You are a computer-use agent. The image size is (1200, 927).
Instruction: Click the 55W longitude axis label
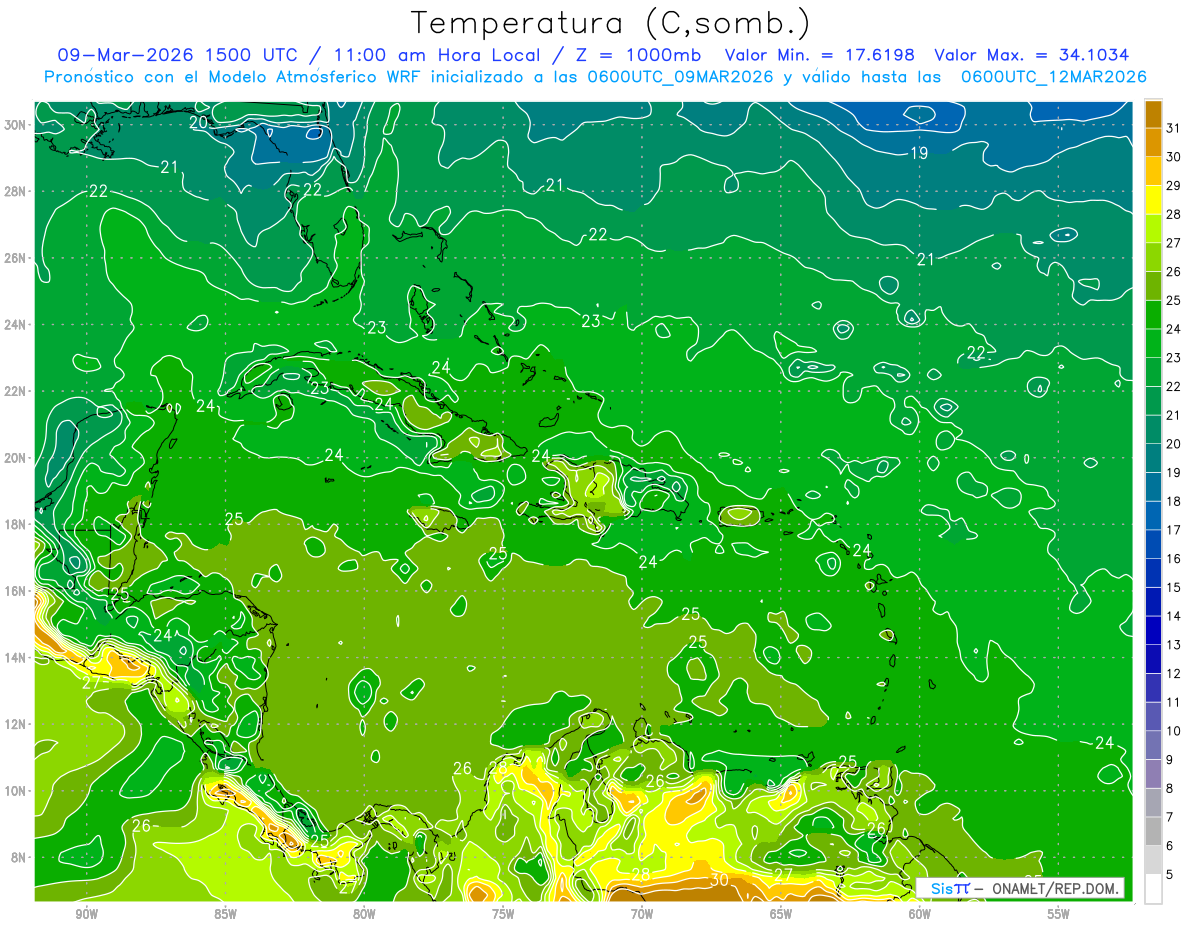[x=1059, y=915]
